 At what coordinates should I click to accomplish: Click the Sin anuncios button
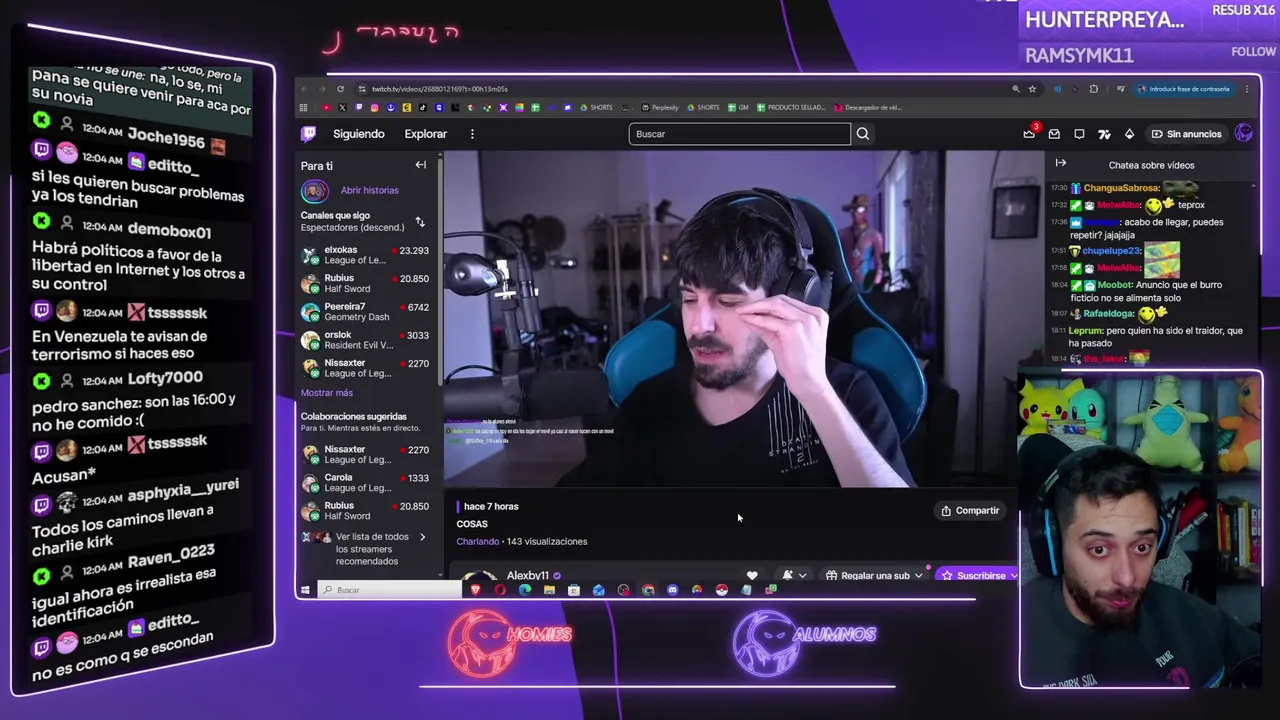tap(1186, 134)
